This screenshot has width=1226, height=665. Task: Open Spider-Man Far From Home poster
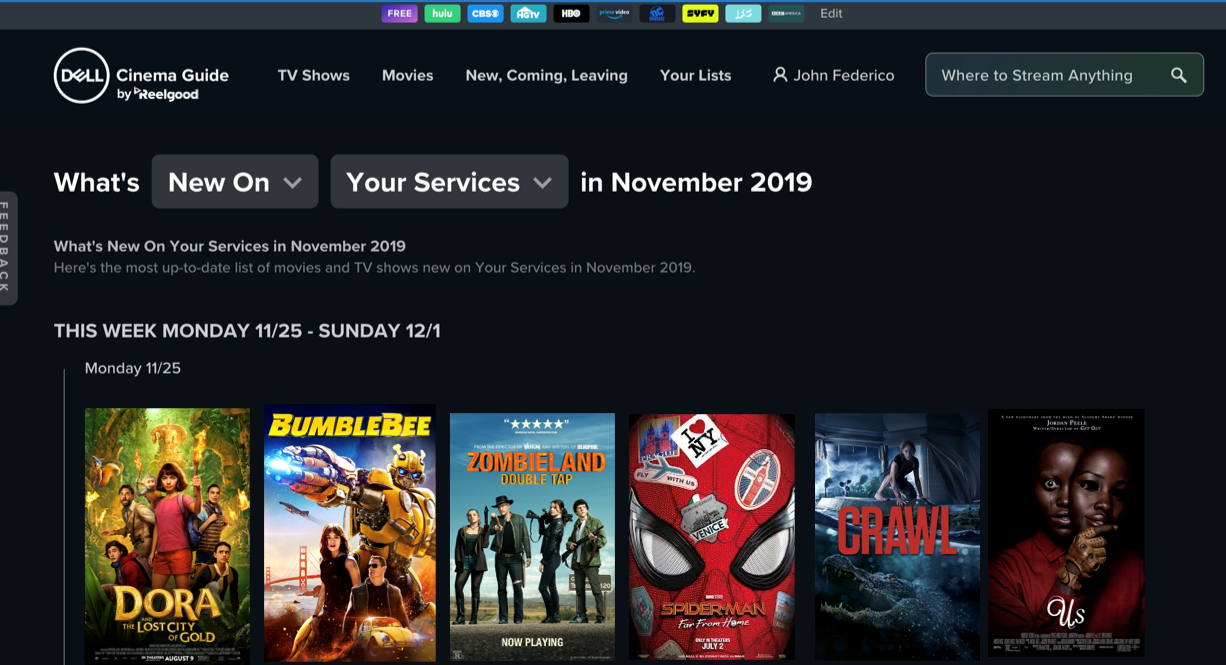click(712, 537)
